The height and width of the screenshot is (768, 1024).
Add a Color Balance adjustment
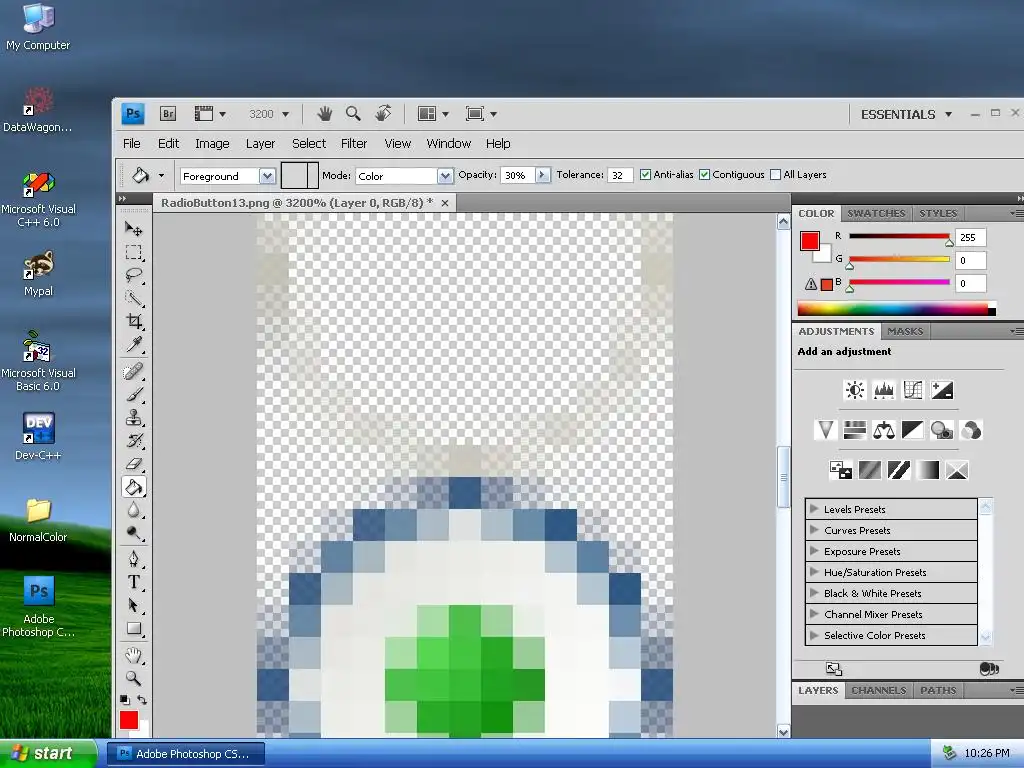tap(884, 430)
